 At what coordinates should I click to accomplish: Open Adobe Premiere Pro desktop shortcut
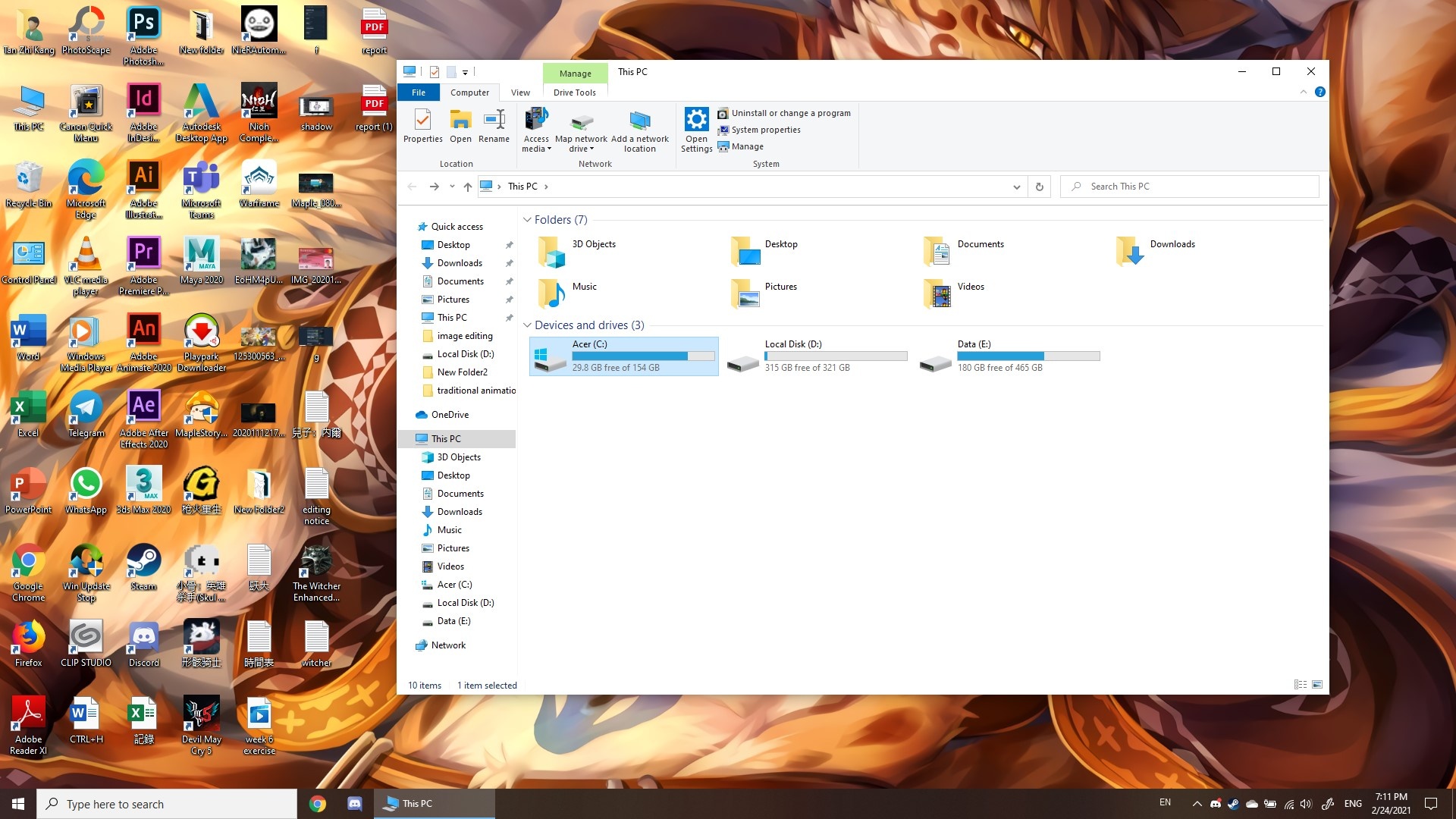pos(143,265)
